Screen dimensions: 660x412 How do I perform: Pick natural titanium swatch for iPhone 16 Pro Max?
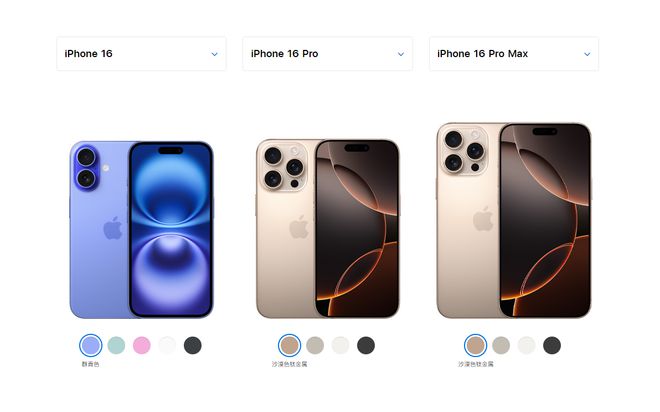(x=501, y=346)
